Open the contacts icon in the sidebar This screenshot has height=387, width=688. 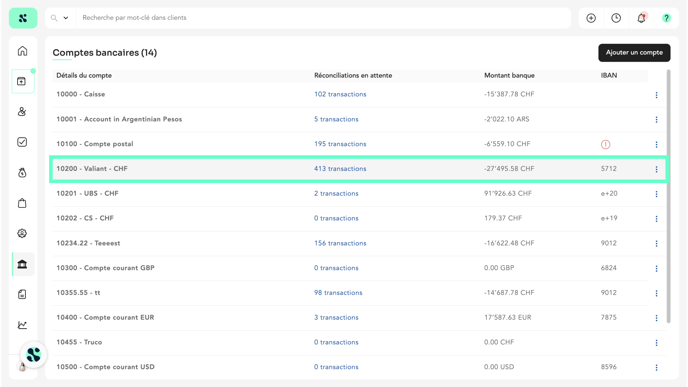point(22,111)
